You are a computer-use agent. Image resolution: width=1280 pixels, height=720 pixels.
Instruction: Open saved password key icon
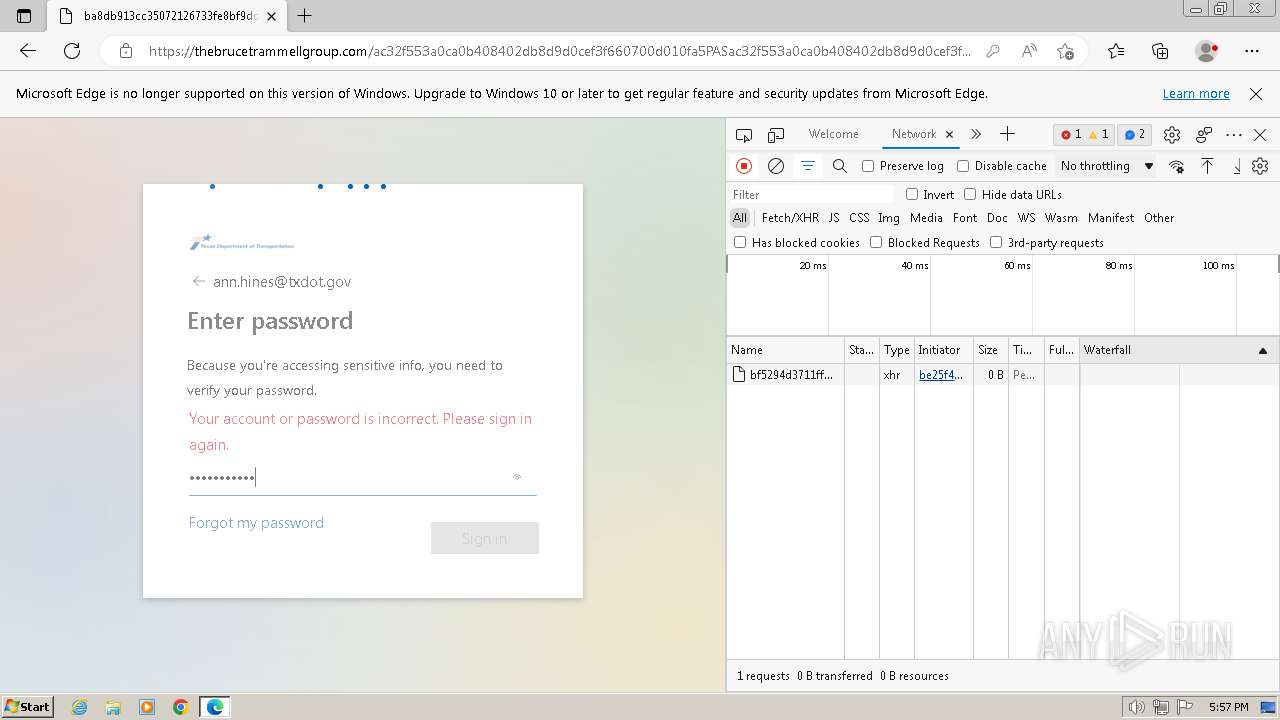pyautogui.click(x=992, y=51)
